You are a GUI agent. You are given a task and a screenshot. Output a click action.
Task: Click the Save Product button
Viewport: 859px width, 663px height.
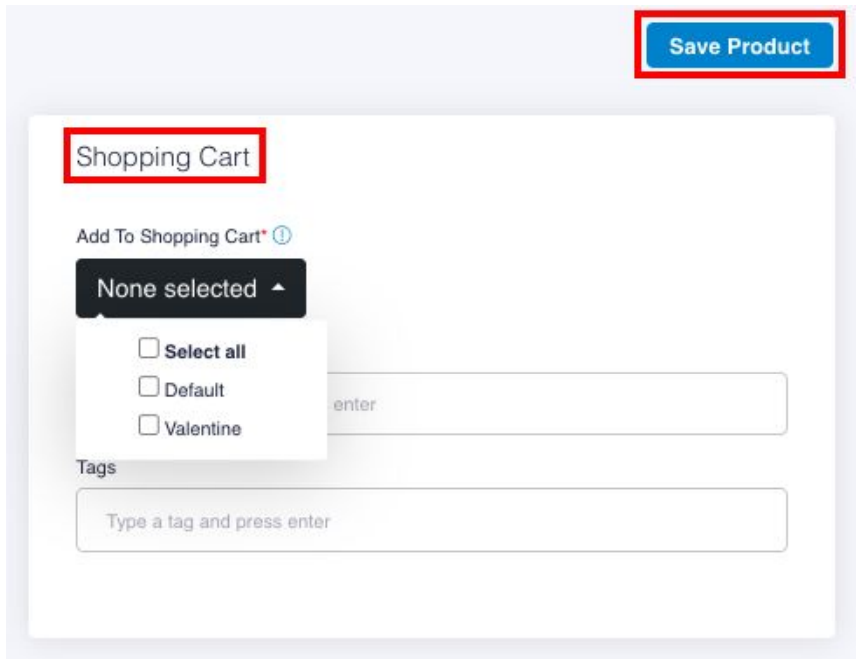[739, 45]
